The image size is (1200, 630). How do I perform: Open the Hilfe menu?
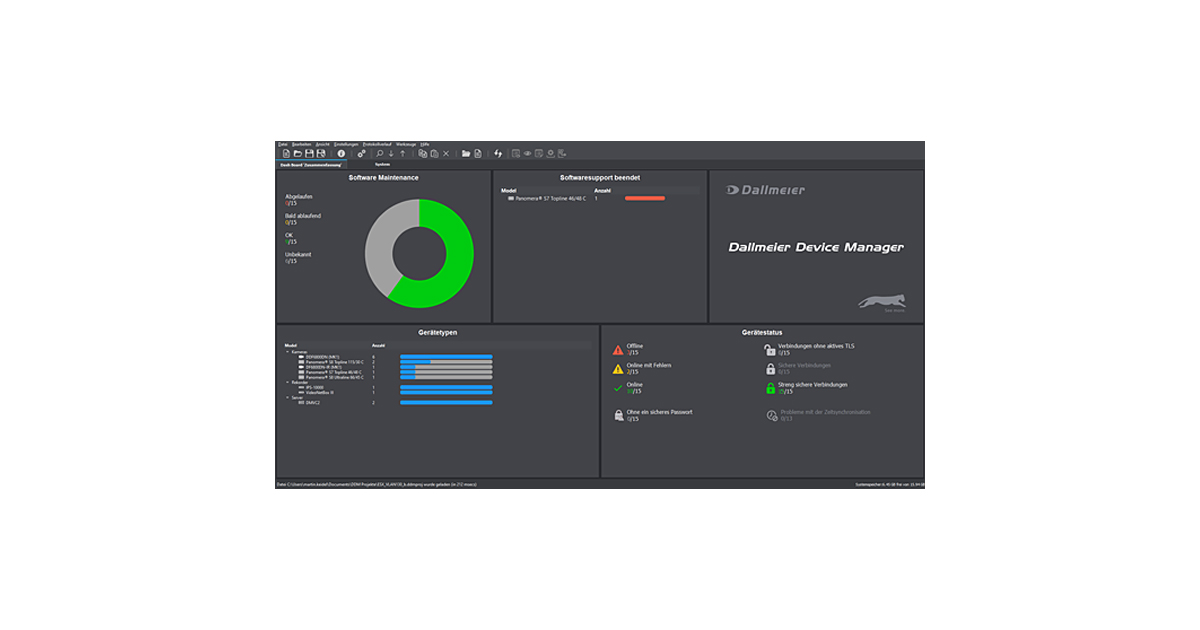click(425, 144)
